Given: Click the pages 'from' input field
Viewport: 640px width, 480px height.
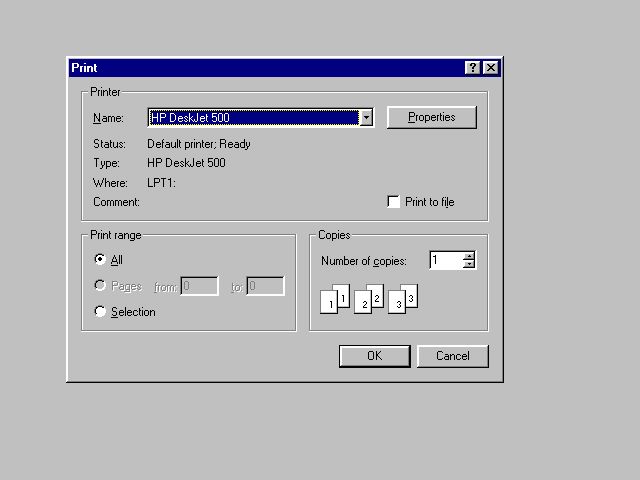Looking at the screenshot, I should [x=199, y=286].
